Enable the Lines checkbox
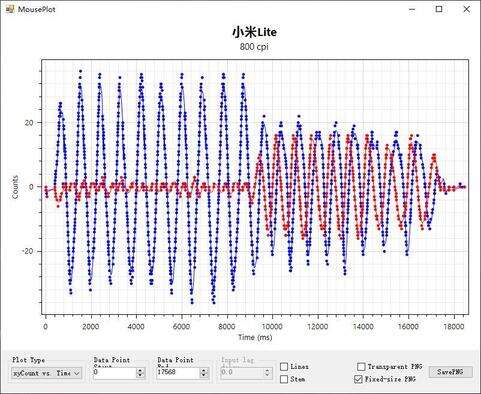 [x=284, y=367]
